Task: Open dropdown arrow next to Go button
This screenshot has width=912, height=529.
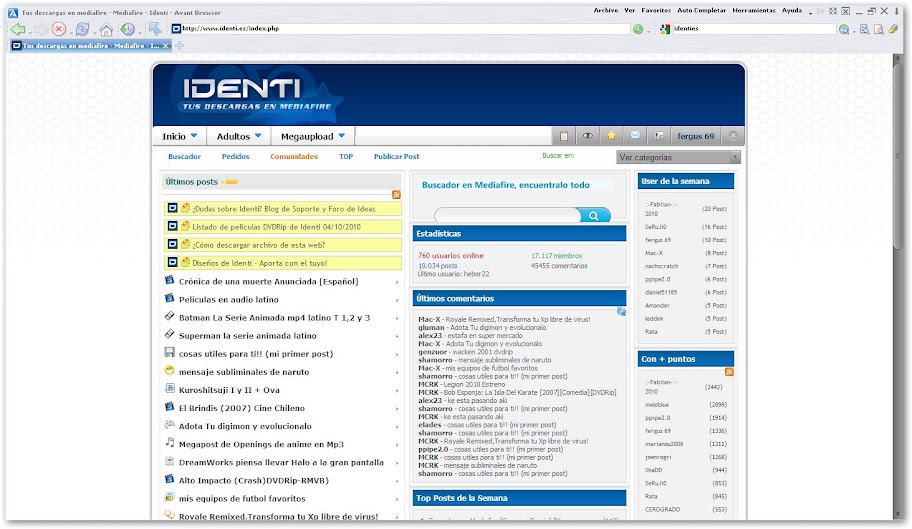Action: (x=649, y=31)
